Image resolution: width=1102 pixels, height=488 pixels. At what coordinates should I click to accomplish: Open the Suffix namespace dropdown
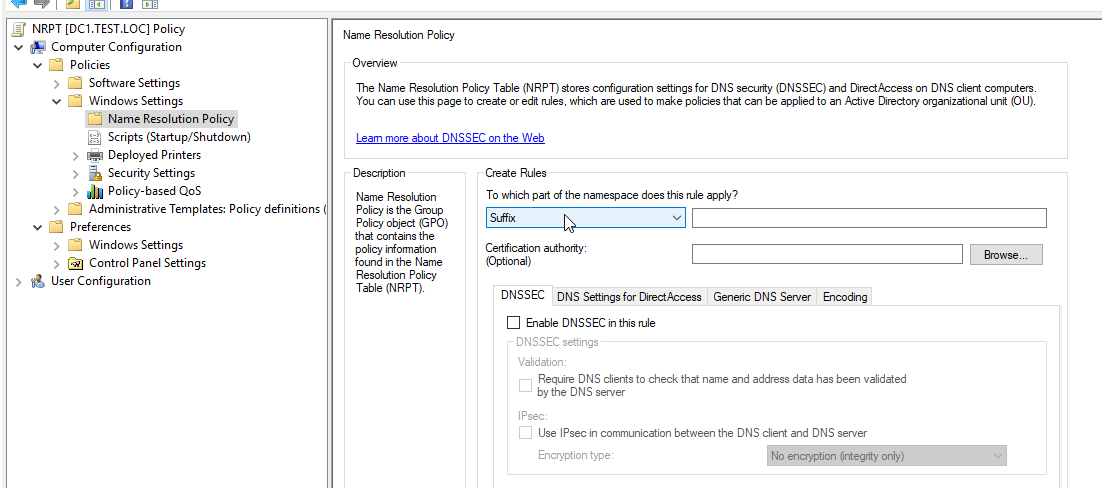click(676, 218)
